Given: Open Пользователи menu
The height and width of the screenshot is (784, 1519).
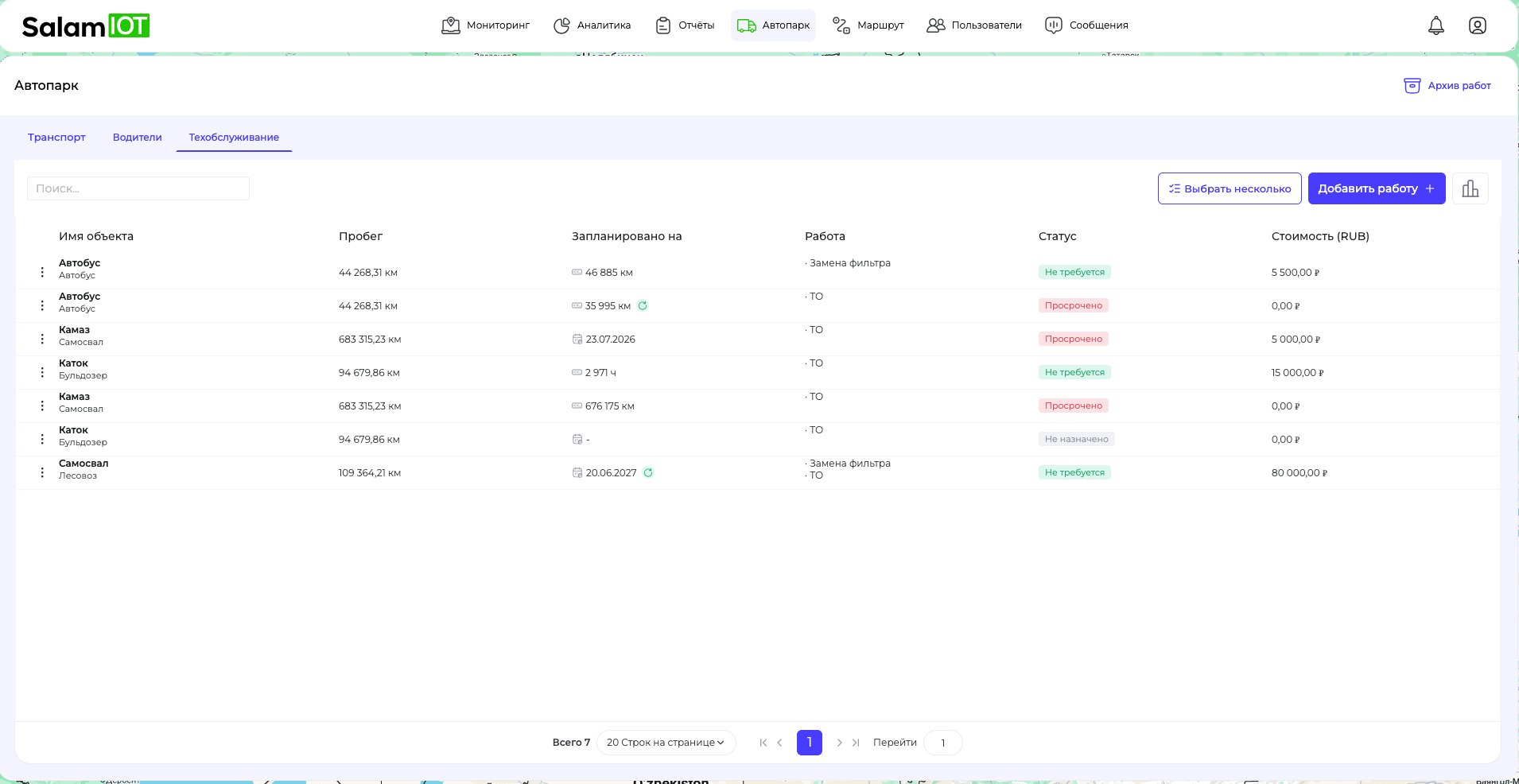Looking at the screenshot, I should tap(974, 25).
